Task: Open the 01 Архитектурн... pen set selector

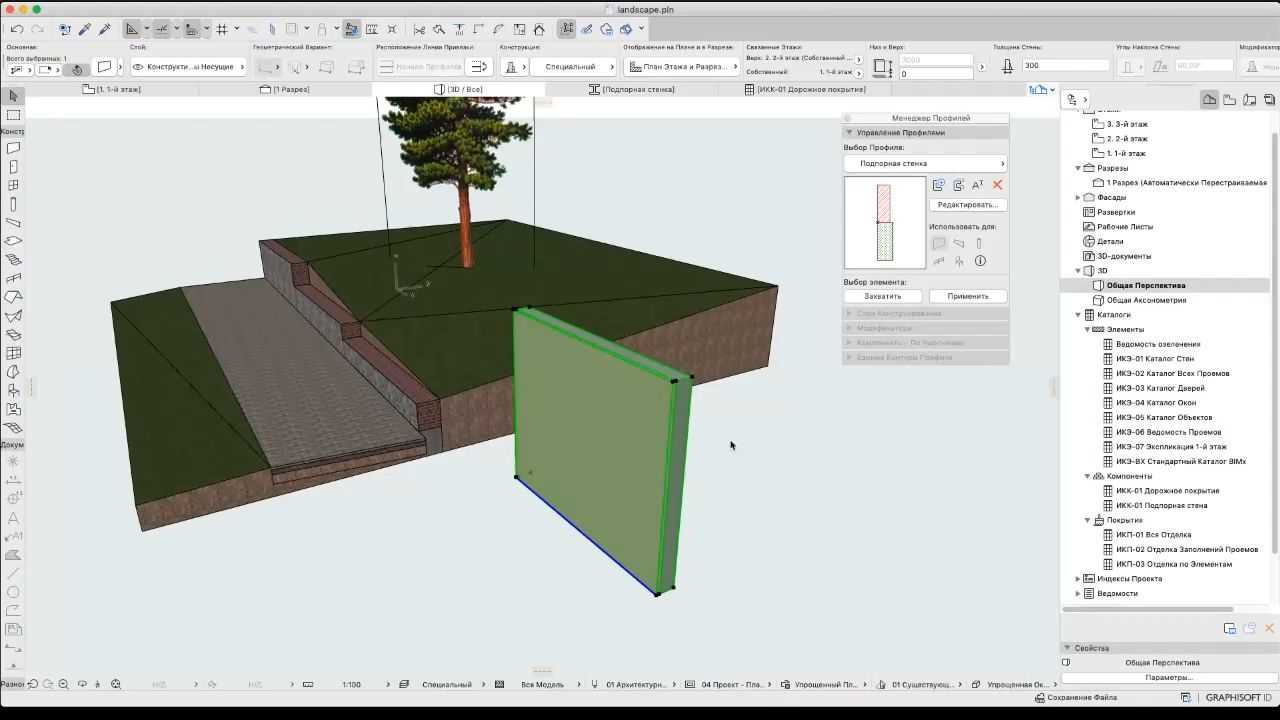Action: [636, 685]
